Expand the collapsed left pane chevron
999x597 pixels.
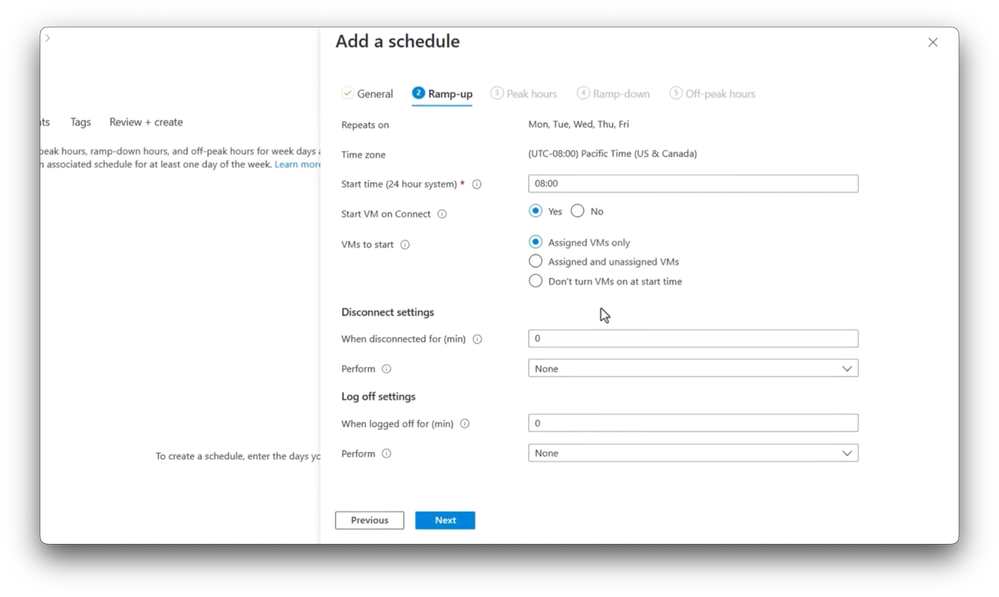pos(47,38)
